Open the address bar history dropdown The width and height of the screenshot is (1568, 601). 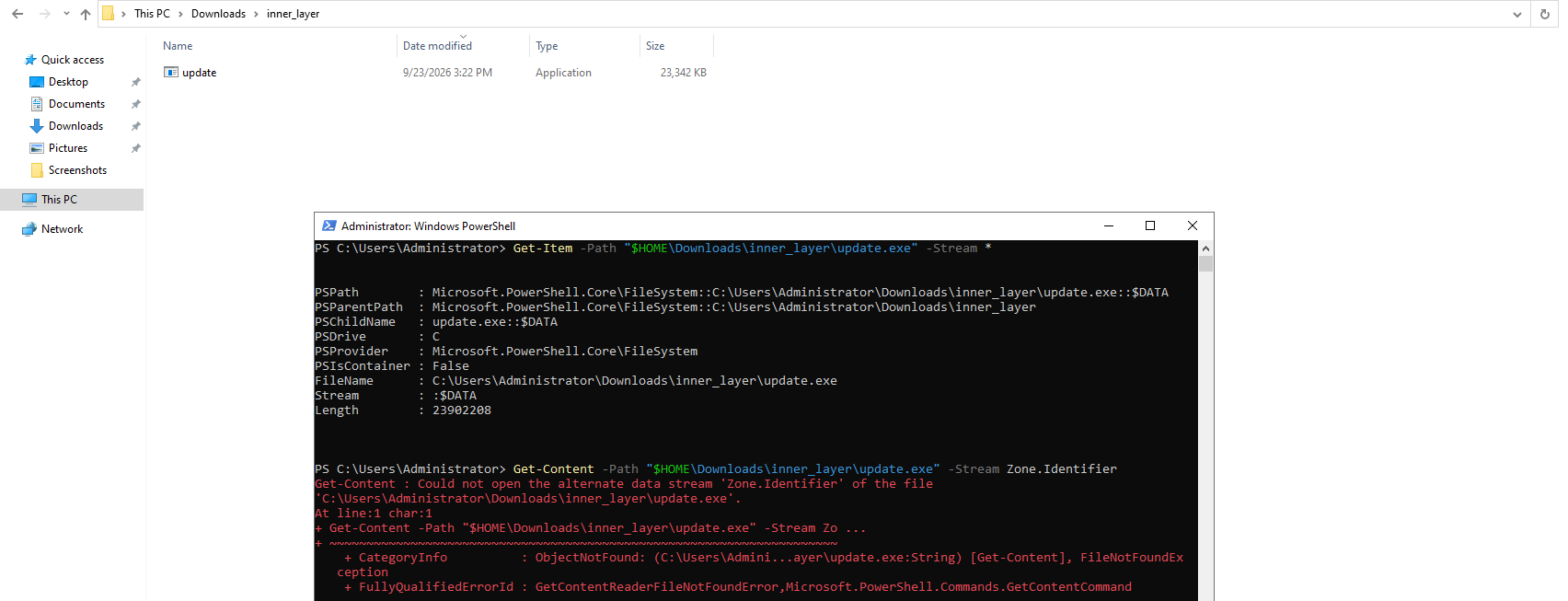click(1517, 14)
